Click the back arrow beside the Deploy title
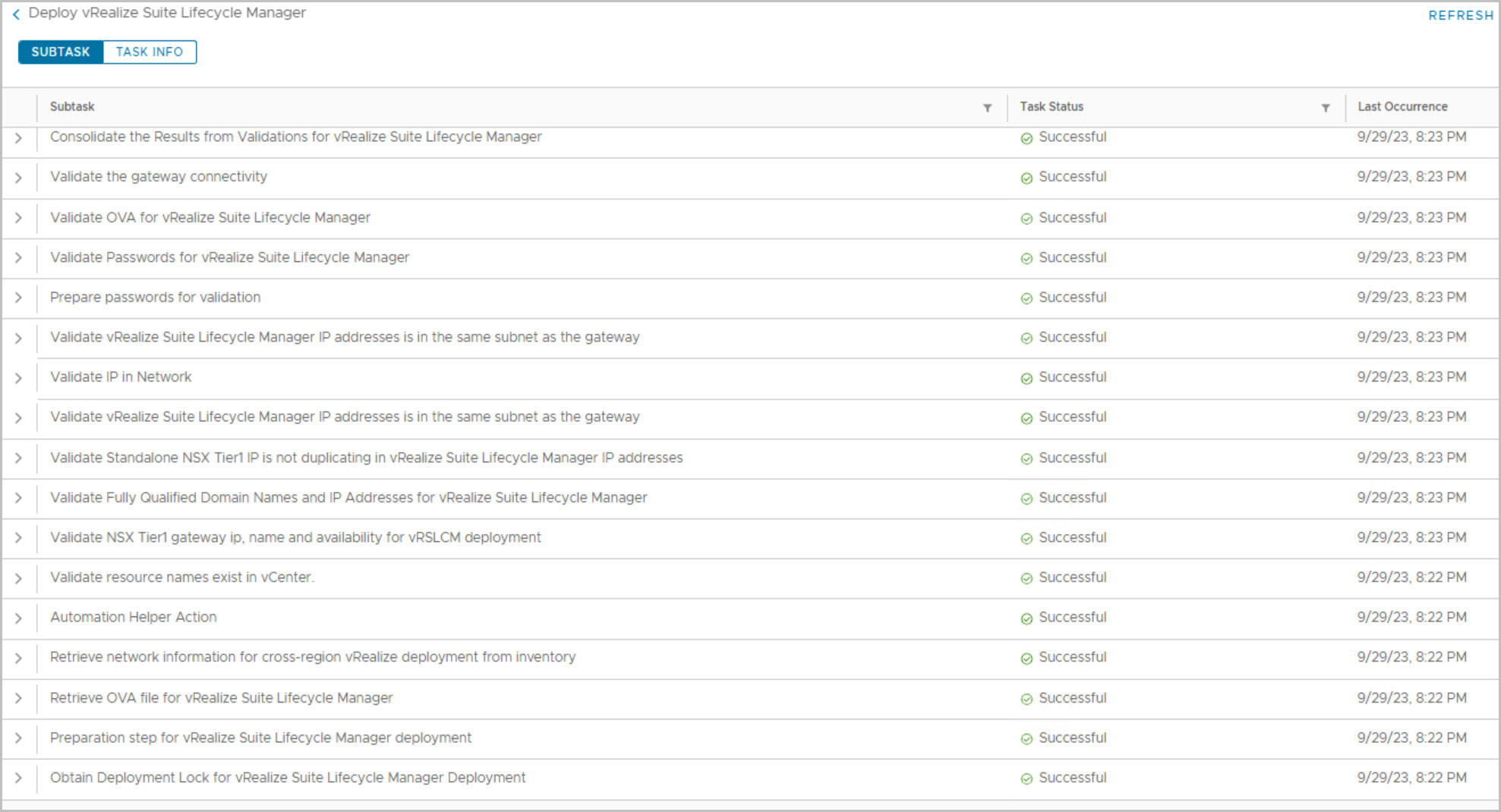The height and width of the screenshot is (812, 1501). click(16, 14)
